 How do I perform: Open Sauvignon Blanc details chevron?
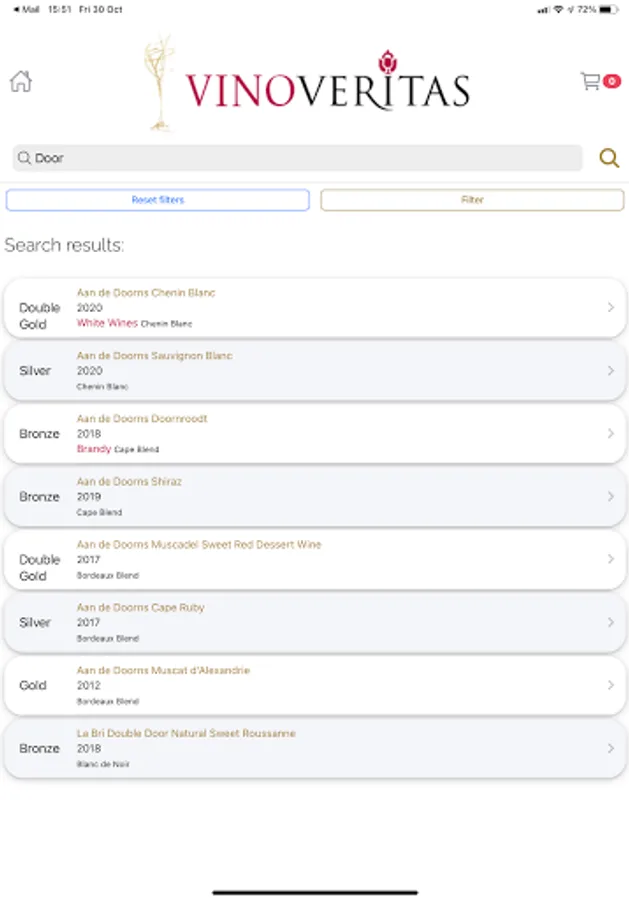point(610,371)
